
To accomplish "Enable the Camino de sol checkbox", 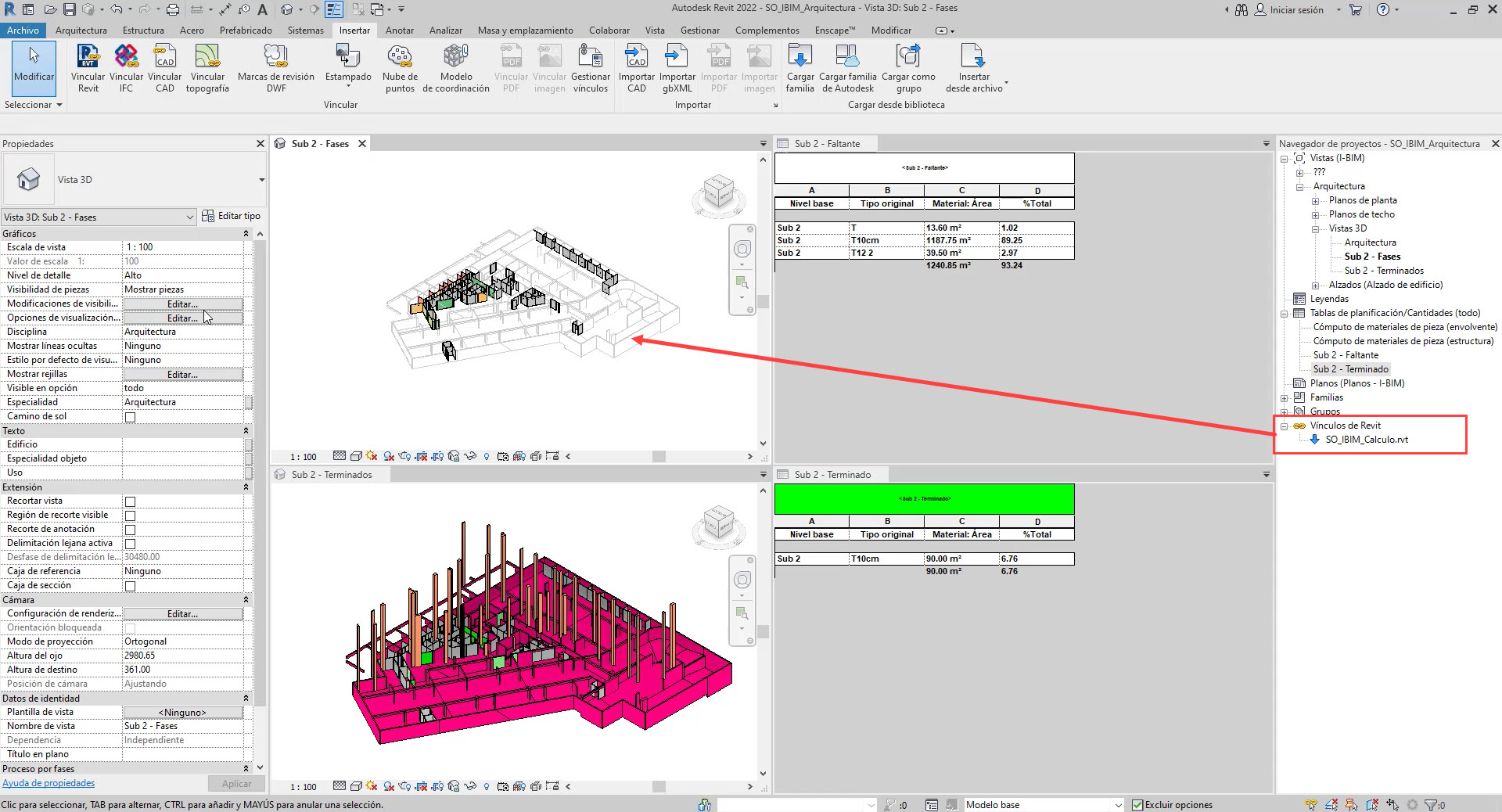I will pyautogui.click(x=131, y=417).
